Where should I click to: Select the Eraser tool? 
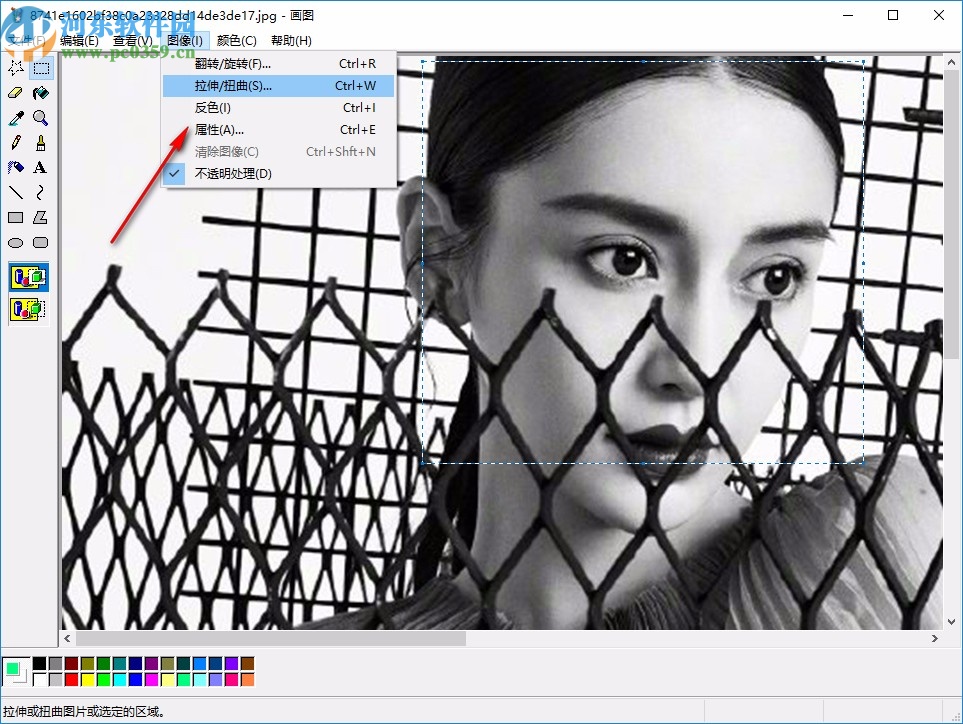pyautogui.click(x=16, y=93)
